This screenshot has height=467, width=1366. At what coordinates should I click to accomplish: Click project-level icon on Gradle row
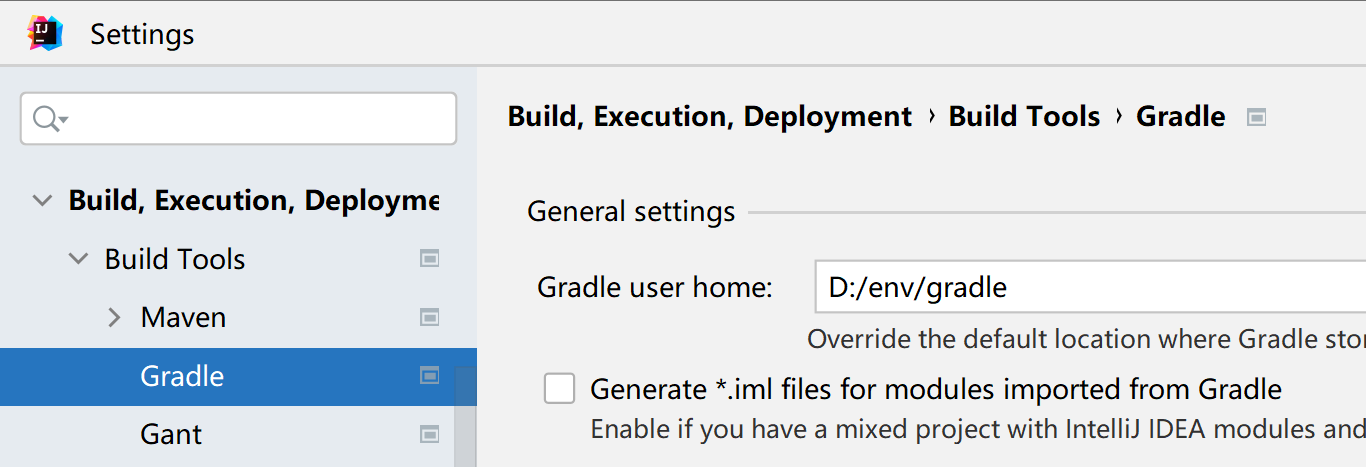point(429,376)
